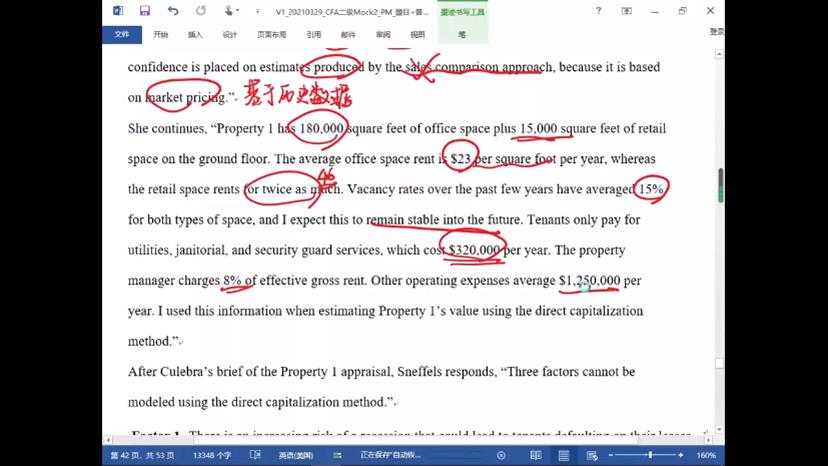
Task: Click the zoom slider in status bar
Action: point(652,455)
